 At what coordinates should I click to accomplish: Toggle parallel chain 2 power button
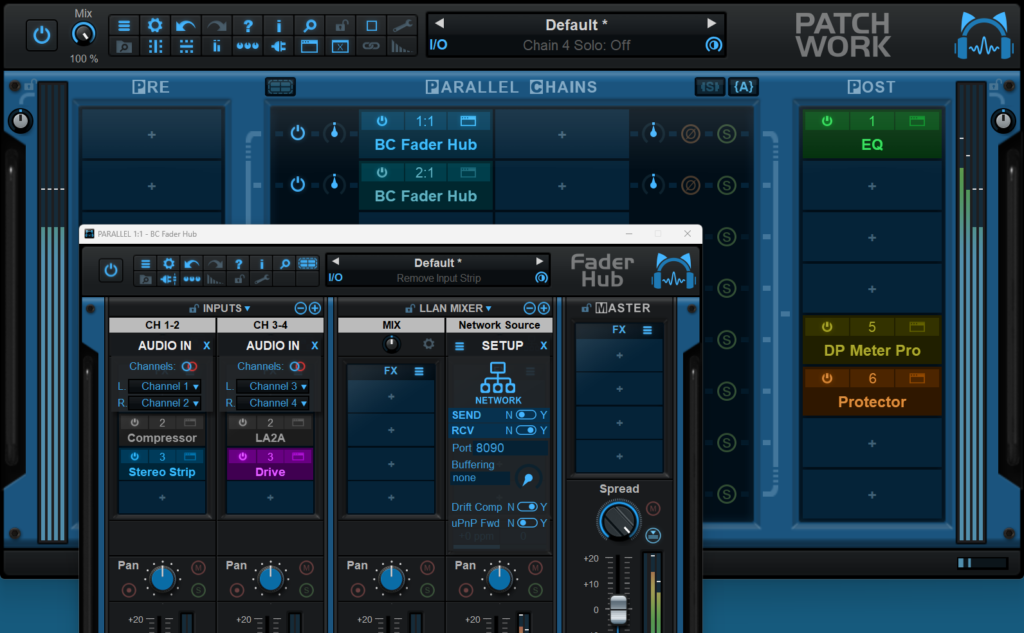click(298, 184)
